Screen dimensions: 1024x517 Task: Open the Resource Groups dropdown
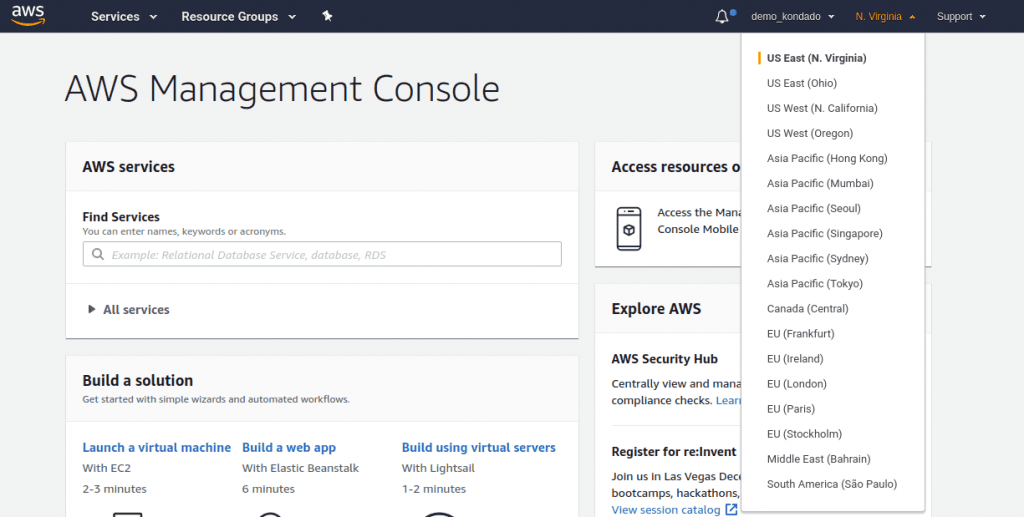click(238, 16)
